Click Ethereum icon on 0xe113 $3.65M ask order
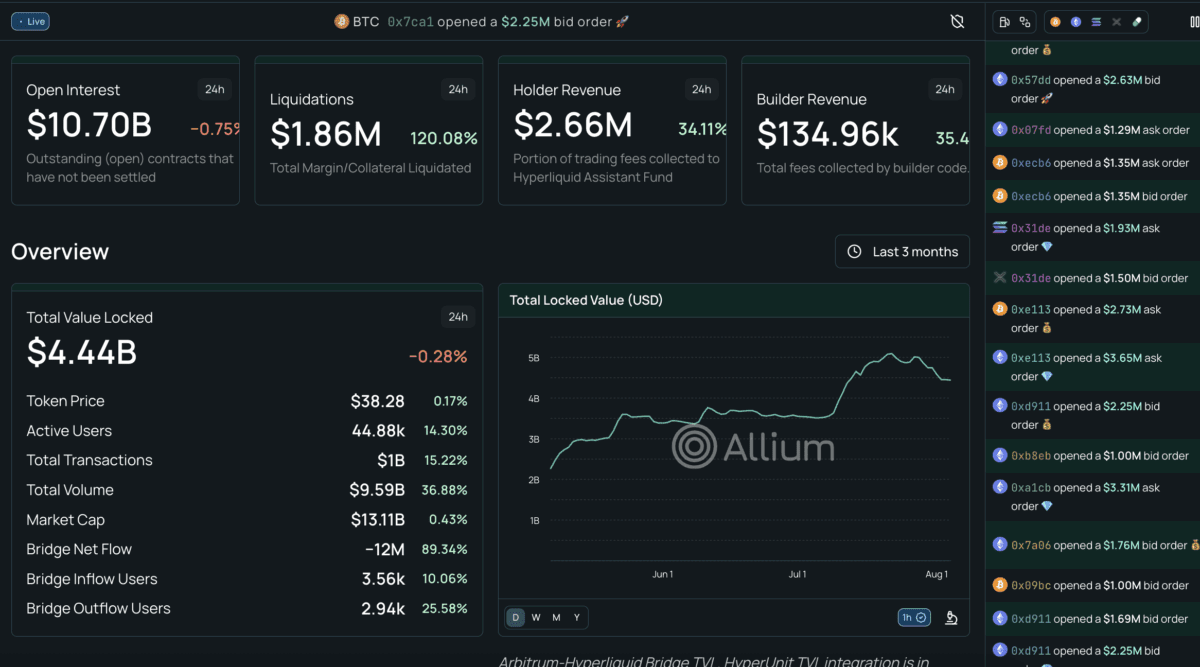This screenshot has height=667, width=1200. pyautogui.click(x=1000, y=357)
